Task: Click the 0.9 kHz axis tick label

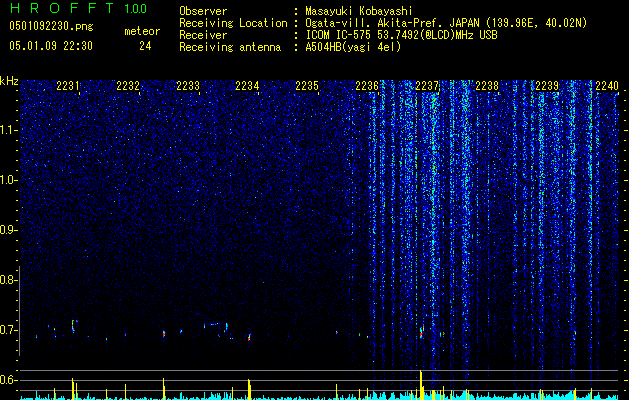Action: (7, 230)
